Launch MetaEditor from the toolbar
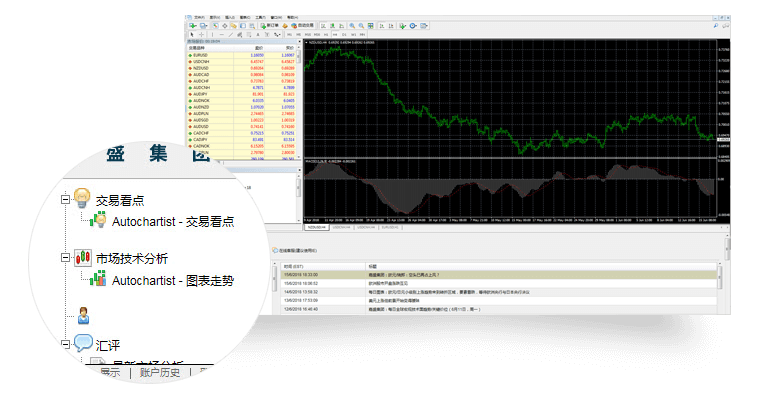The width and height of the screenshot is (770, 400). (x=285, y=26)
